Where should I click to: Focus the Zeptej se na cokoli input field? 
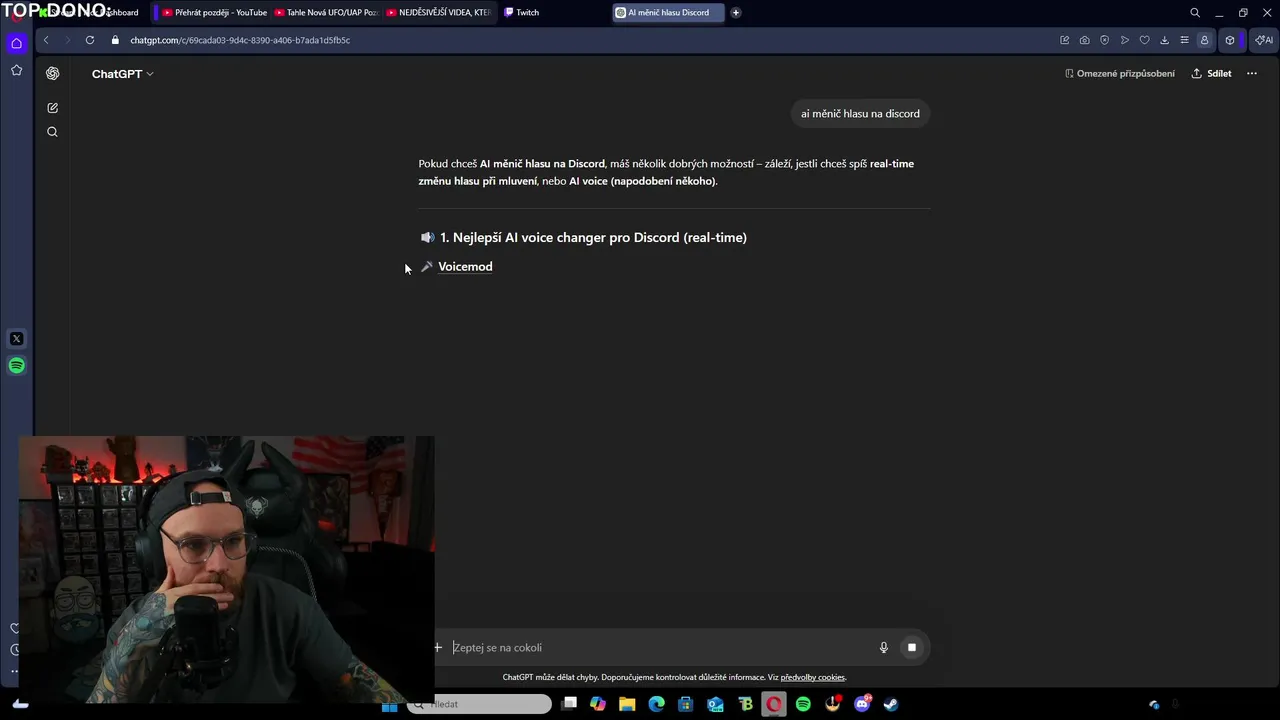click(x=660, y=647)
